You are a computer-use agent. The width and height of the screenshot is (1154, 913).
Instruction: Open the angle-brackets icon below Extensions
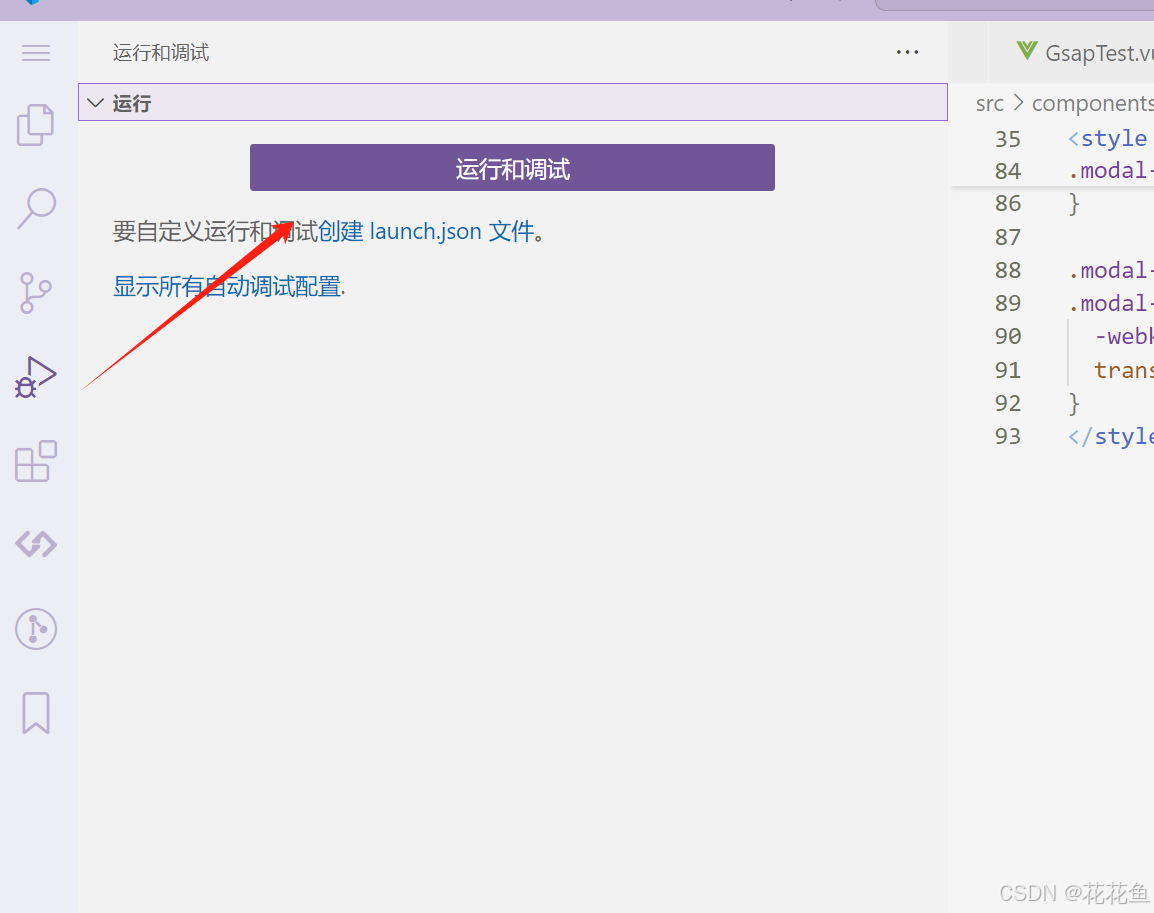[x=36, y=544]
